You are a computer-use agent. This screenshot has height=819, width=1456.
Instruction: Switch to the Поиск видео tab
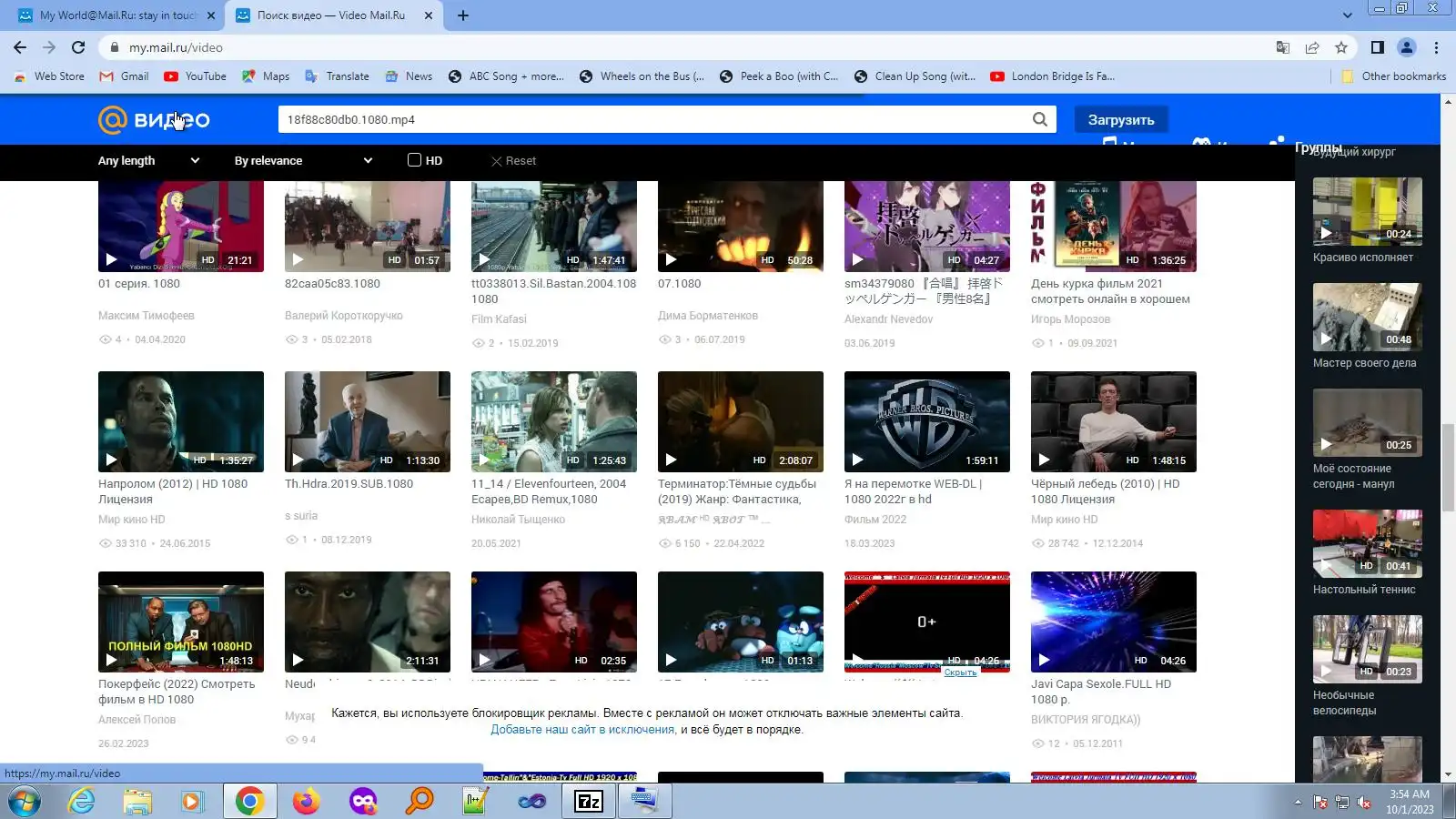tap(331, 15)
